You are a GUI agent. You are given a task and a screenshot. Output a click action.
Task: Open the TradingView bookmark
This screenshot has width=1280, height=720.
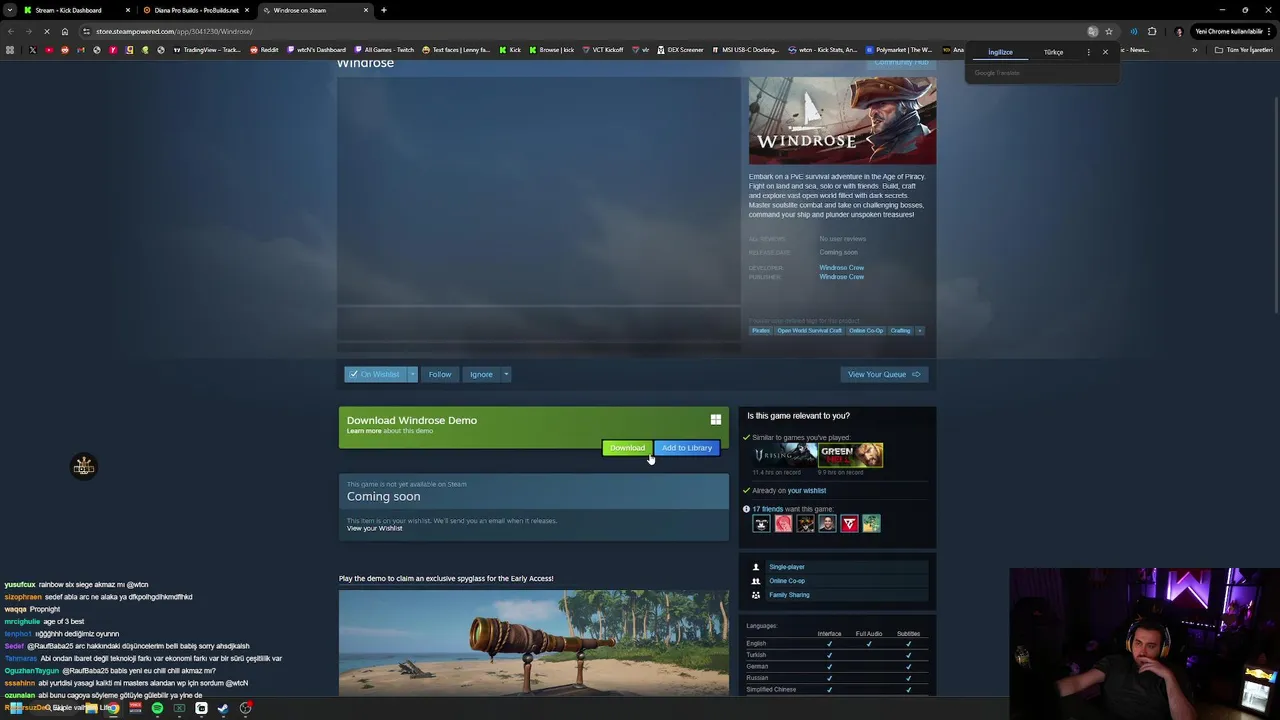(207, 50)
